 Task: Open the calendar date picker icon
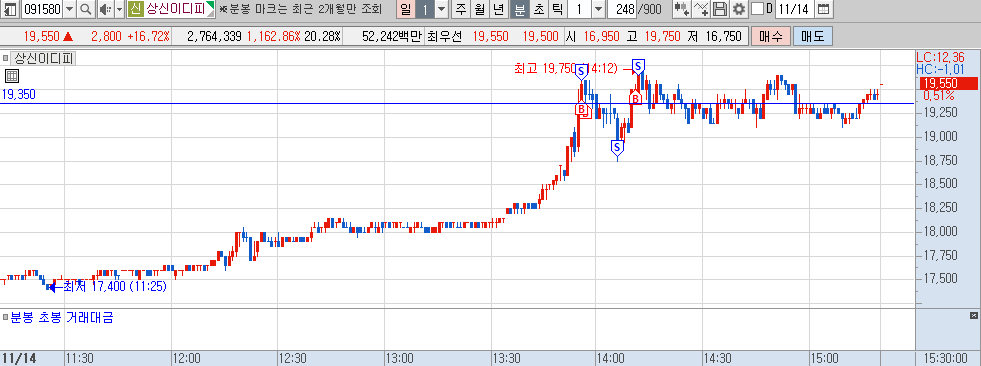tap(823, 9)
